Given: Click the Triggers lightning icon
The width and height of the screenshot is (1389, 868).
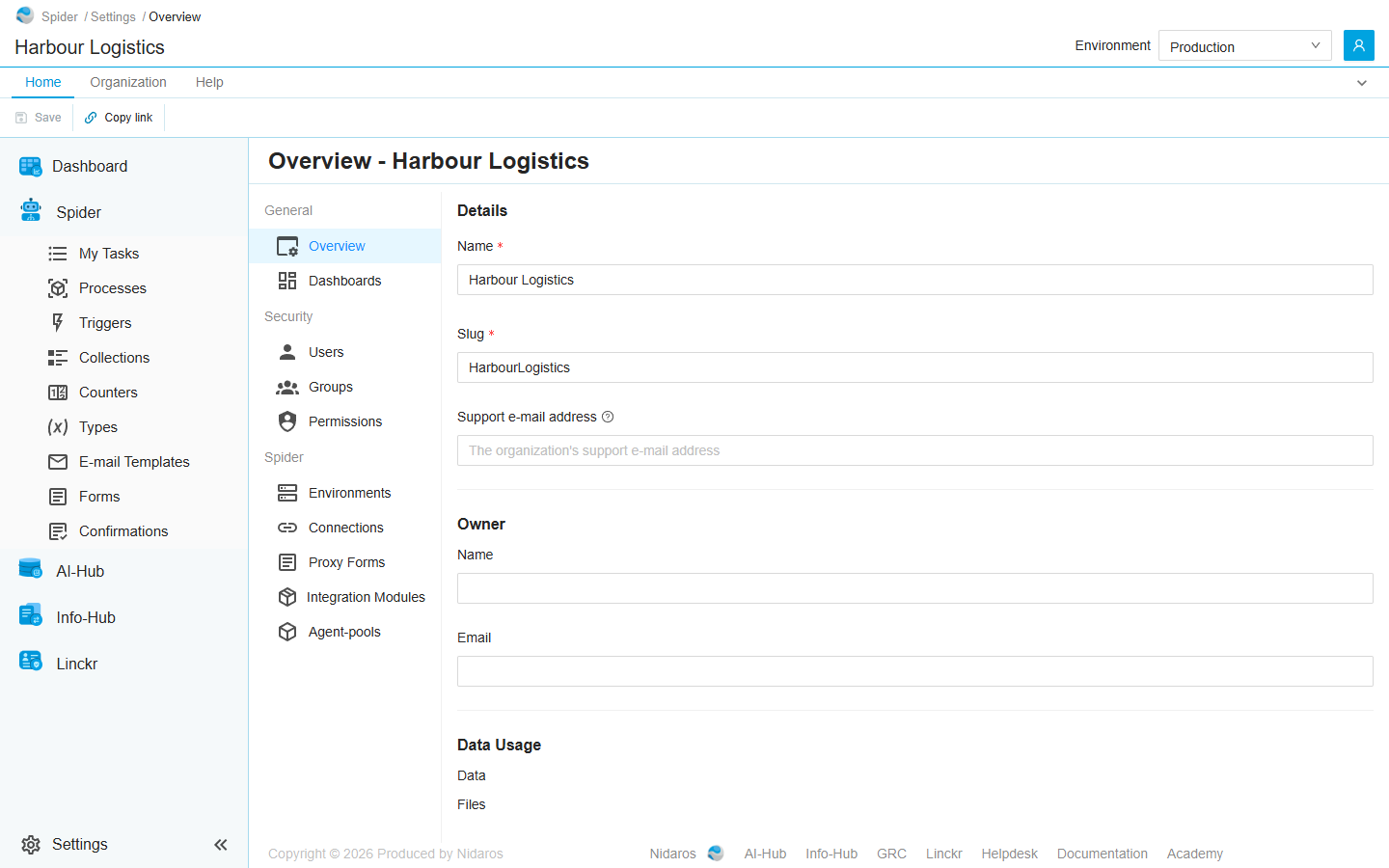Looking at the screenshot, I should tap(58, 323).
